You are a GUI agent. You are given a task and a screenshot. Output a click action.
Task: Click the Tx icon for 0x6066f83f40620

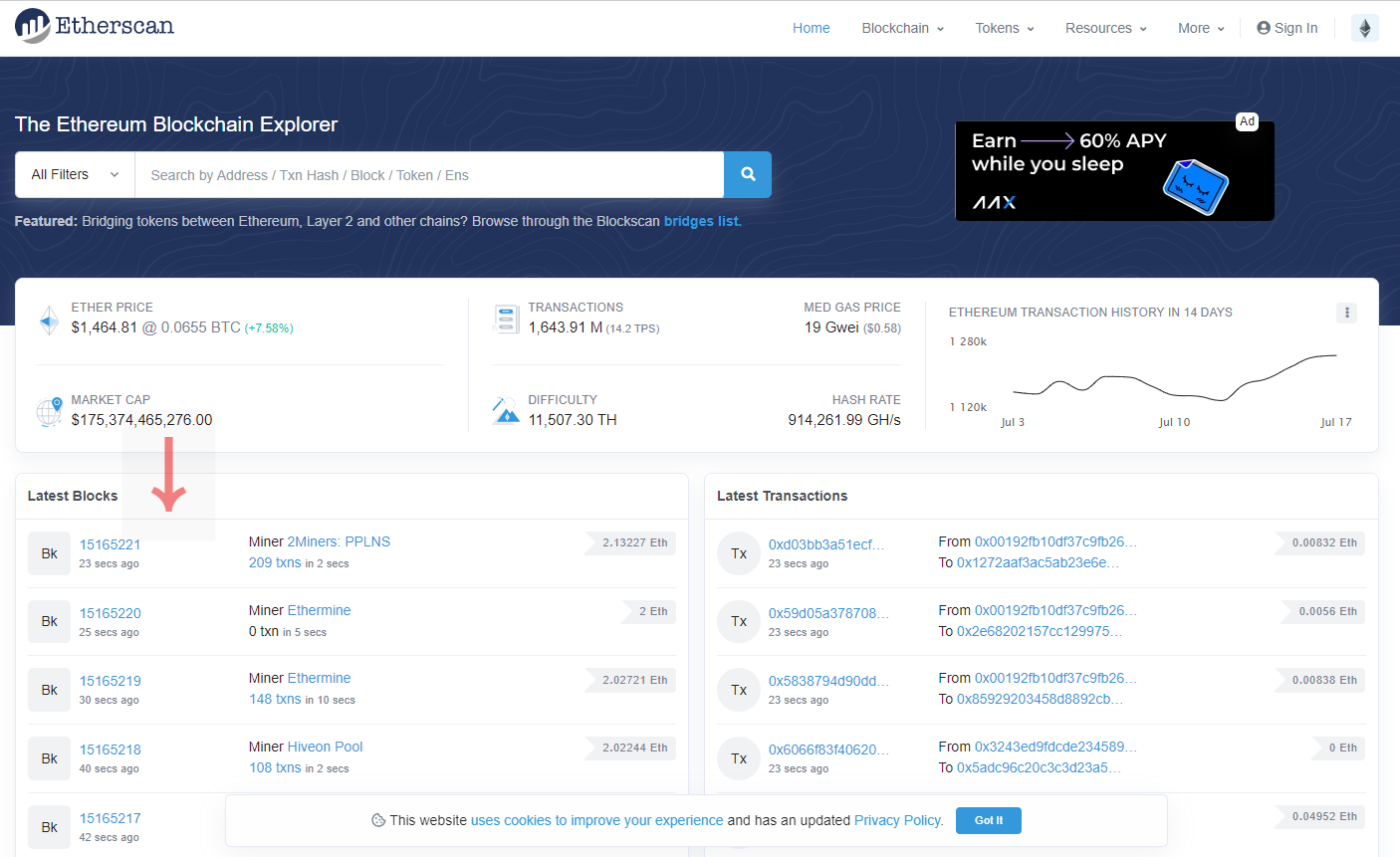click(739, 758)
